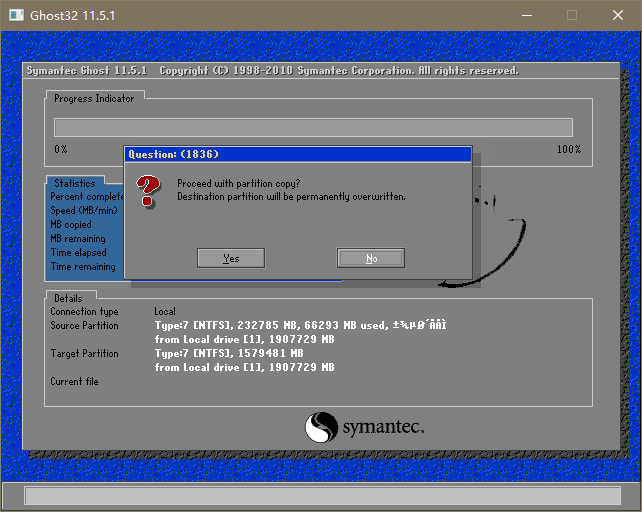Click Yes to proceed with partition copy
This screenshot has height=512, width=642.
(x=231, y=258)
